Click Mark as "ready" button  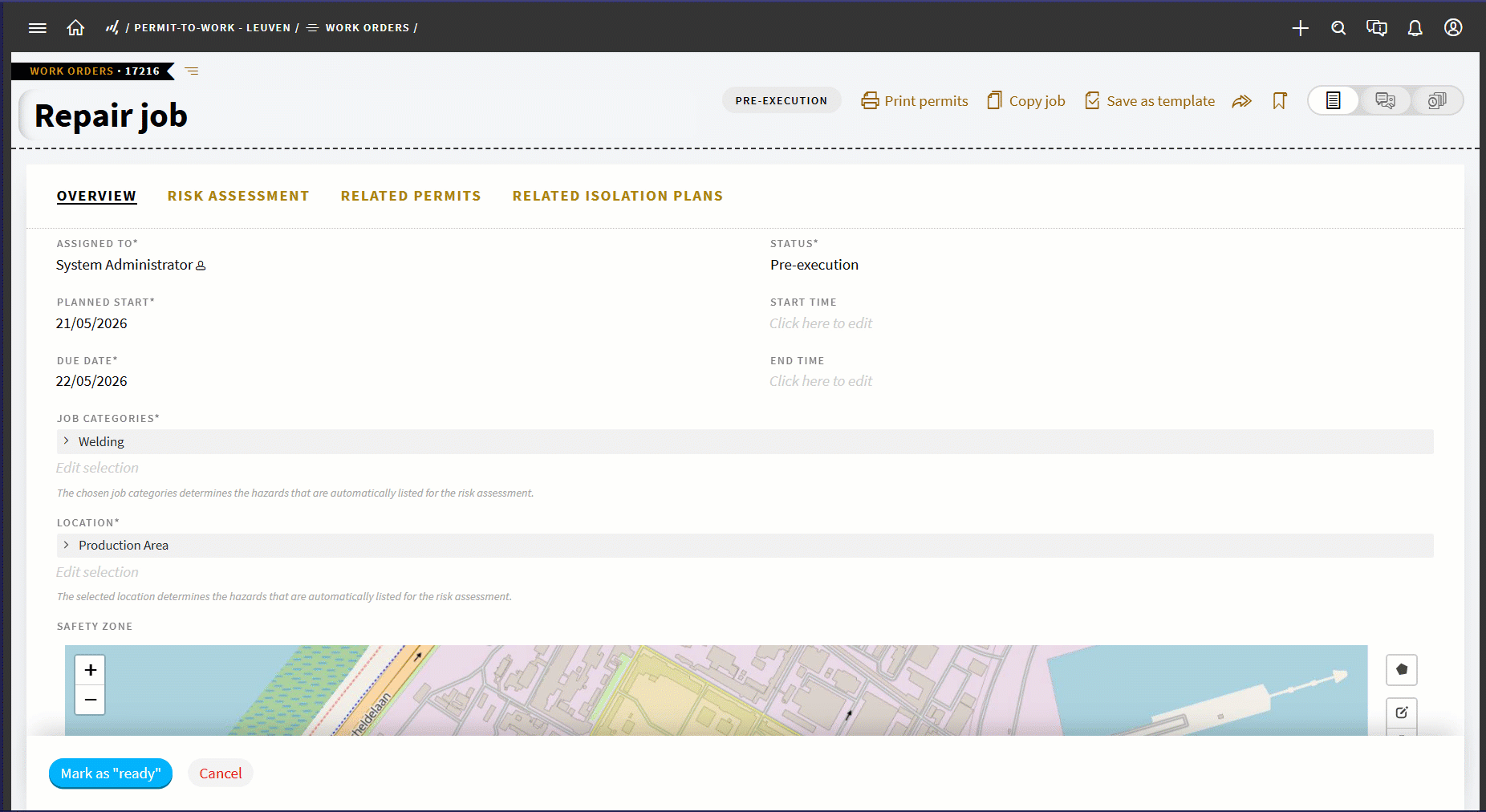[x=111, y=773]
